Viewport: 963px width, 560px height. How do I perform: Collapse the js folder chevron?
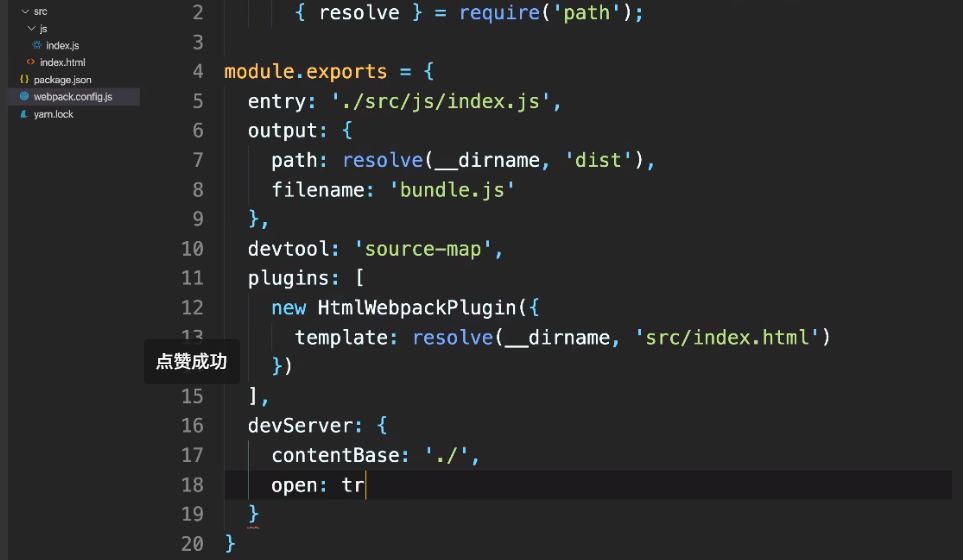pos(31,28)
